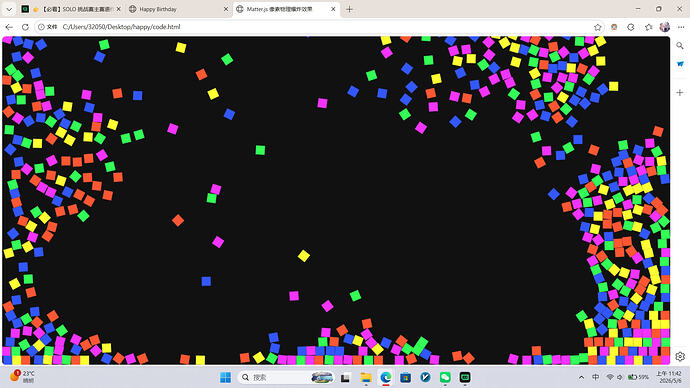The width and height of the screenshot is (690, 388).
Task: Open WeChat from taskbar
Action: (445, 377)
